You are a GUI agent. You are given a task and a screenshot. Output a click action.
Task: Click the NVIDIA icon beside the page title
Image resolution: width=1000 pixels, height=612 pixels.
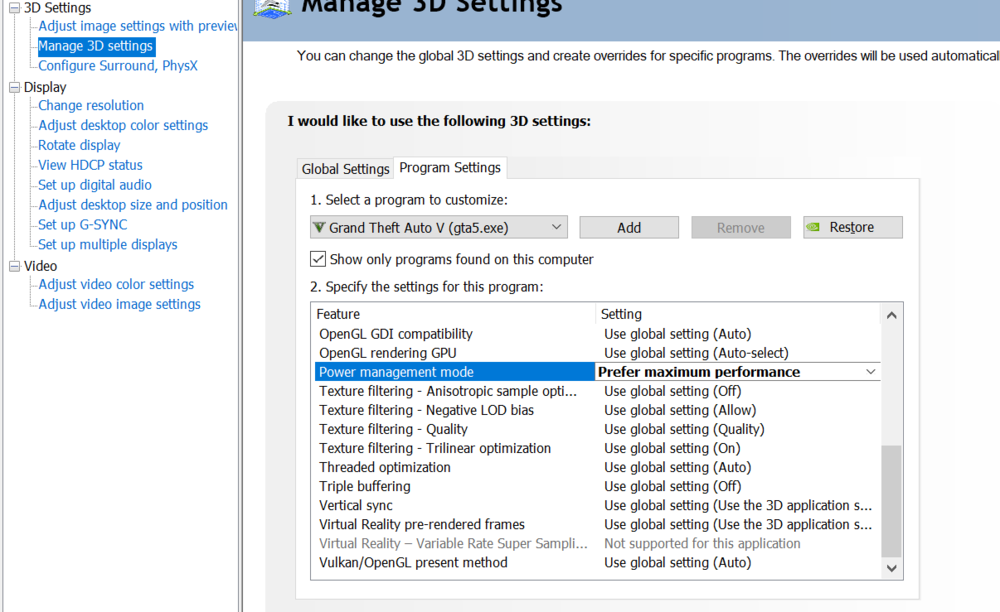[272, 8]
